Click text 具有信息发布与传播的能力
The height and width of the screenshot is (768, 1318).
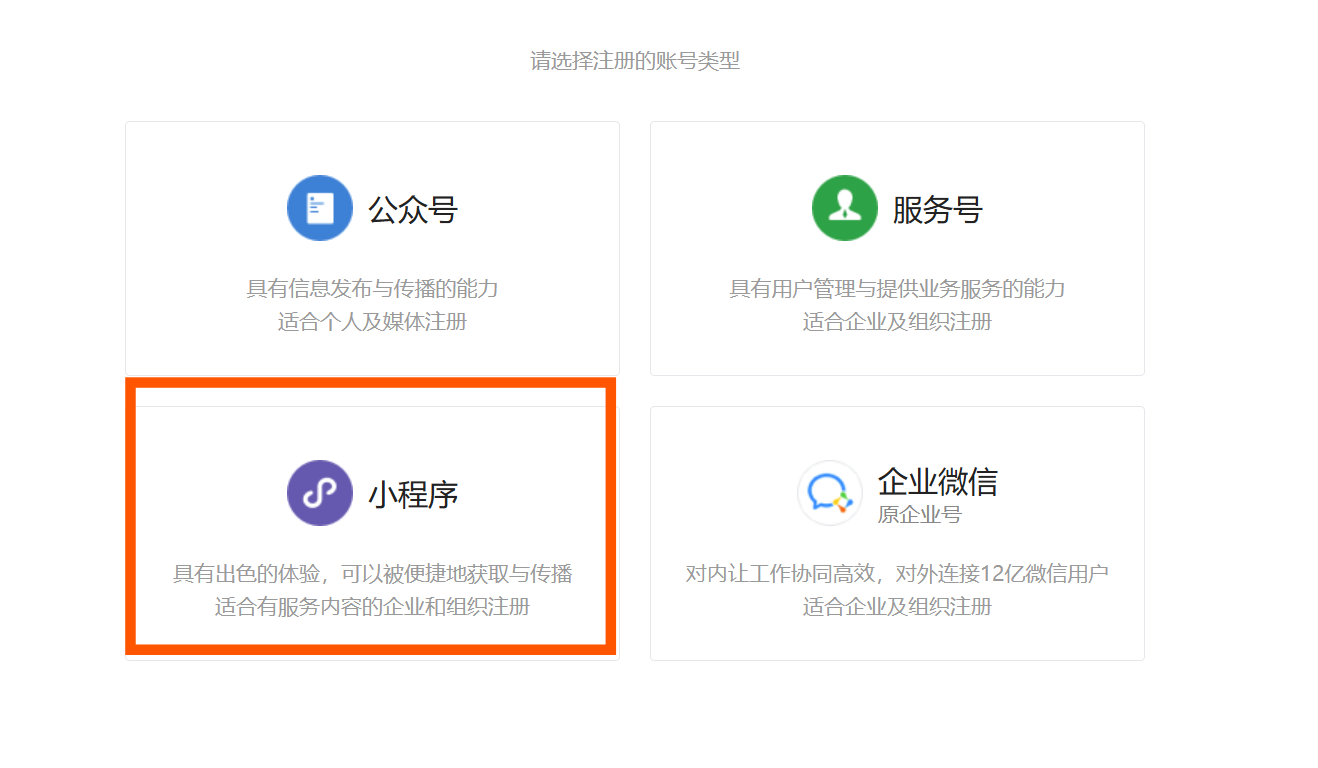(x=372, y=289)
